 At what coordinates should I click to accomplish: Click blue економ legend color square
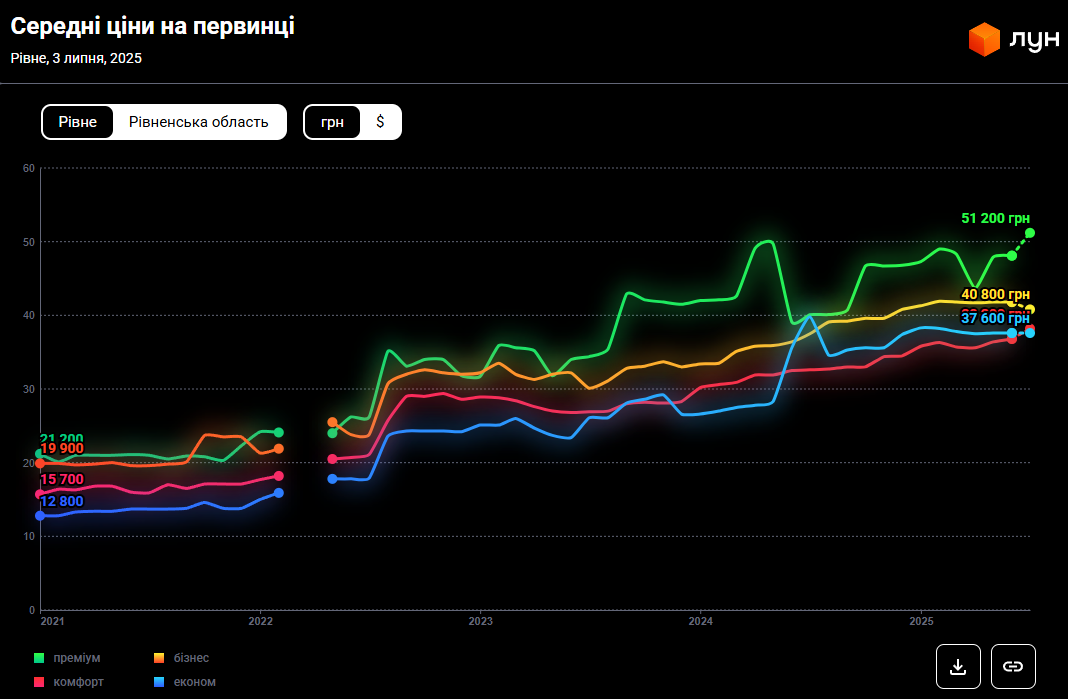point(158,682)
